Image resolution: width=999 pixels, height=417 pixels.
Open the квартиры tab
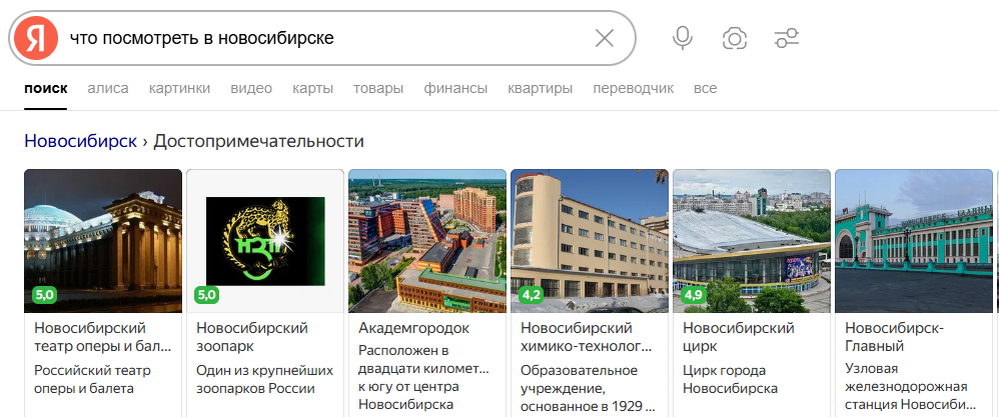point(540,88)
